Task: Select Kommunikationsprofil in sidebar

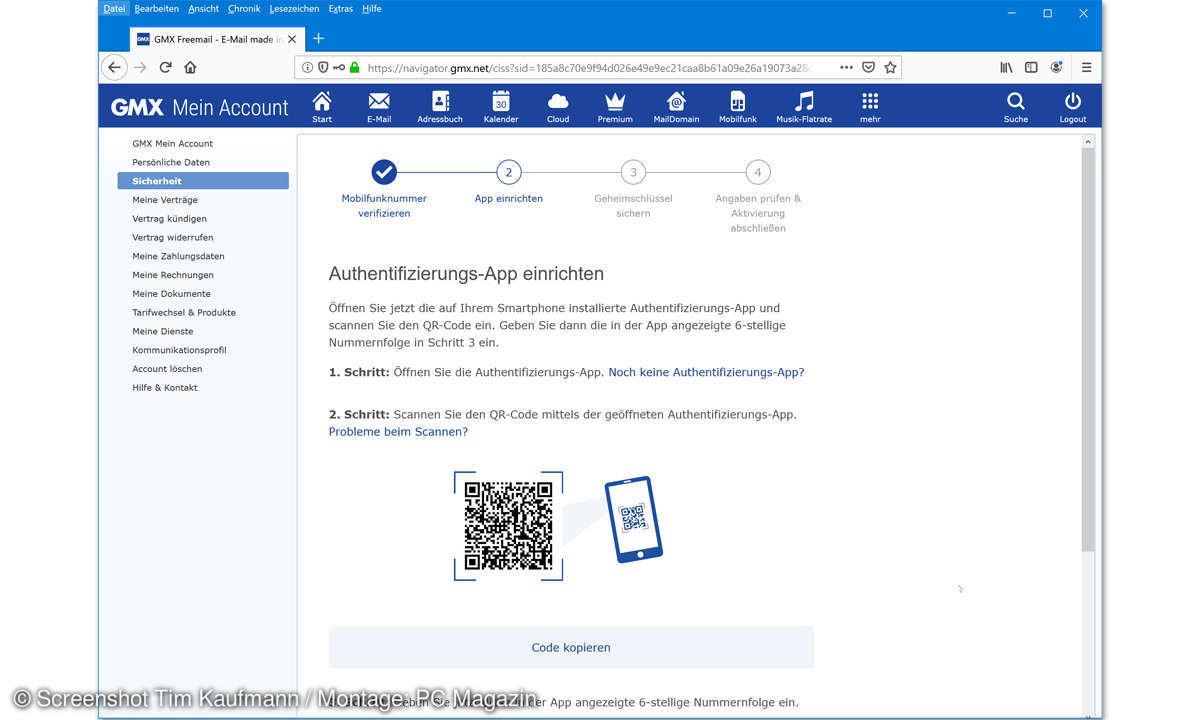Action: [x=179, y=350]
